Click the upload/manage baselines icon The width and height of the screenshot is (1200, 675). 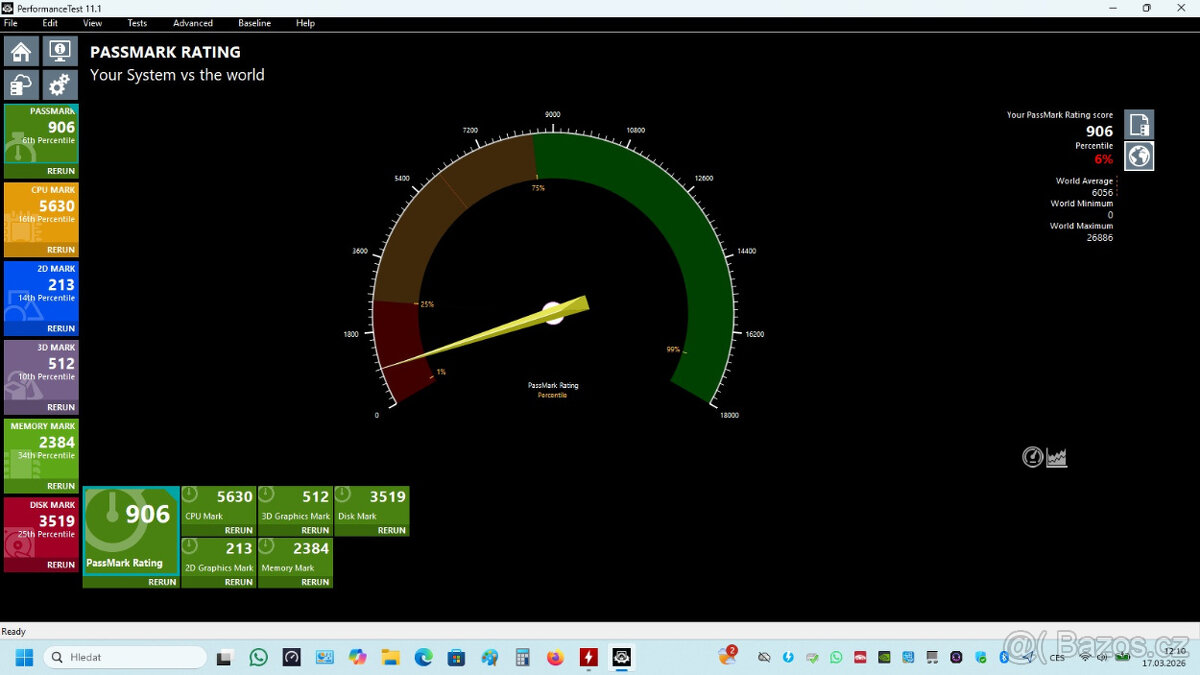click(21, 85)
